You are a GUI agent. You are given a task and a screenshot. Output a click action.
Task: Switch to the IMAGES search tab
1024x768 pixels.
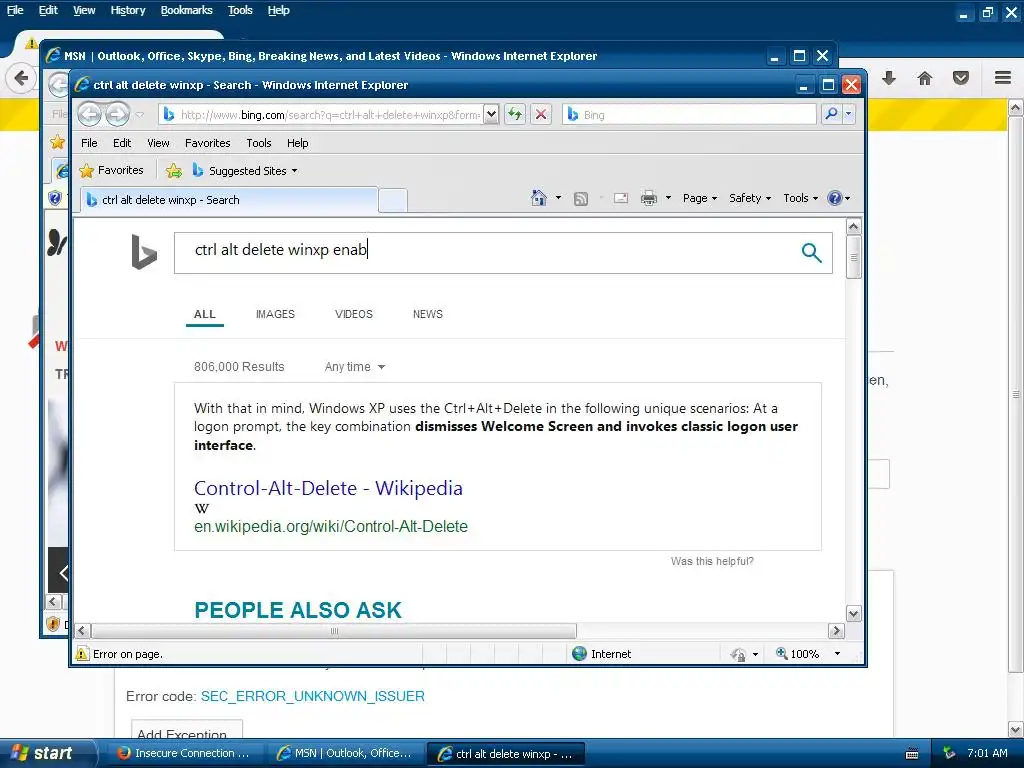(275, 314)
